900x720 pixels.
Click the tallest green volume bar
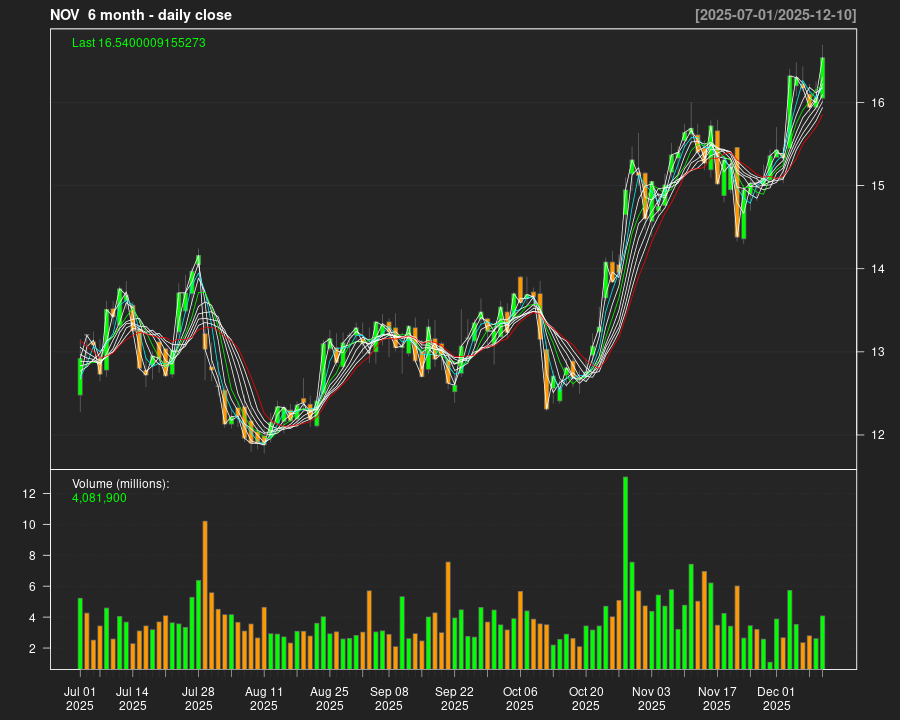click(625, 572)
